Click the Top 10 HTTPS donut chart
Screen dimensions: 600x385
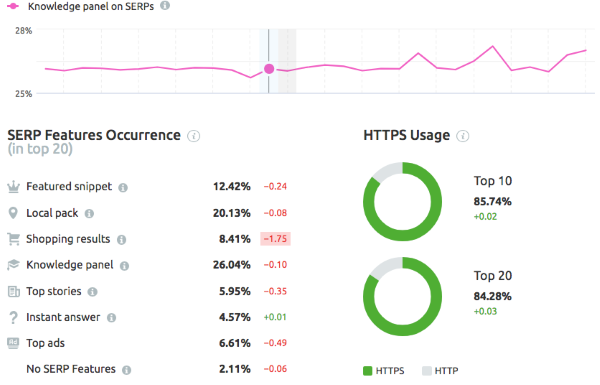pyautogui.click(x=402, y=201)
